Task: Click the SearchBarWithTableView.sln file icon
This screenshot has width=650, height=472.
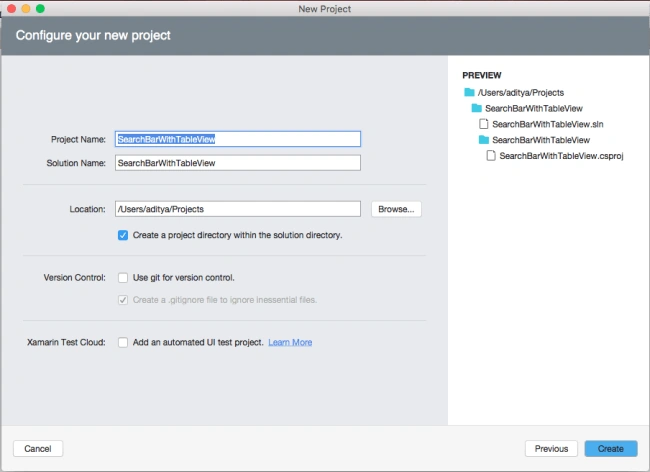Action: 483,124
